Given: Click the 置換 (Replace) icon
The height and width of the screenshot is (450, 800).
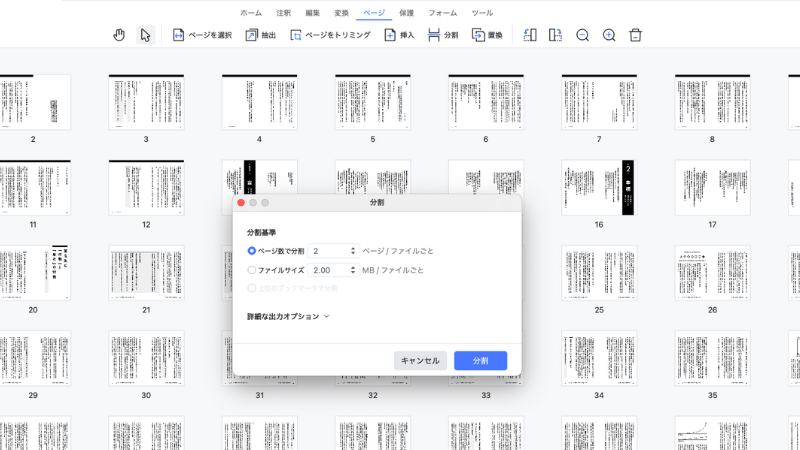Looking at the screenshot, I should coord(479,35).
